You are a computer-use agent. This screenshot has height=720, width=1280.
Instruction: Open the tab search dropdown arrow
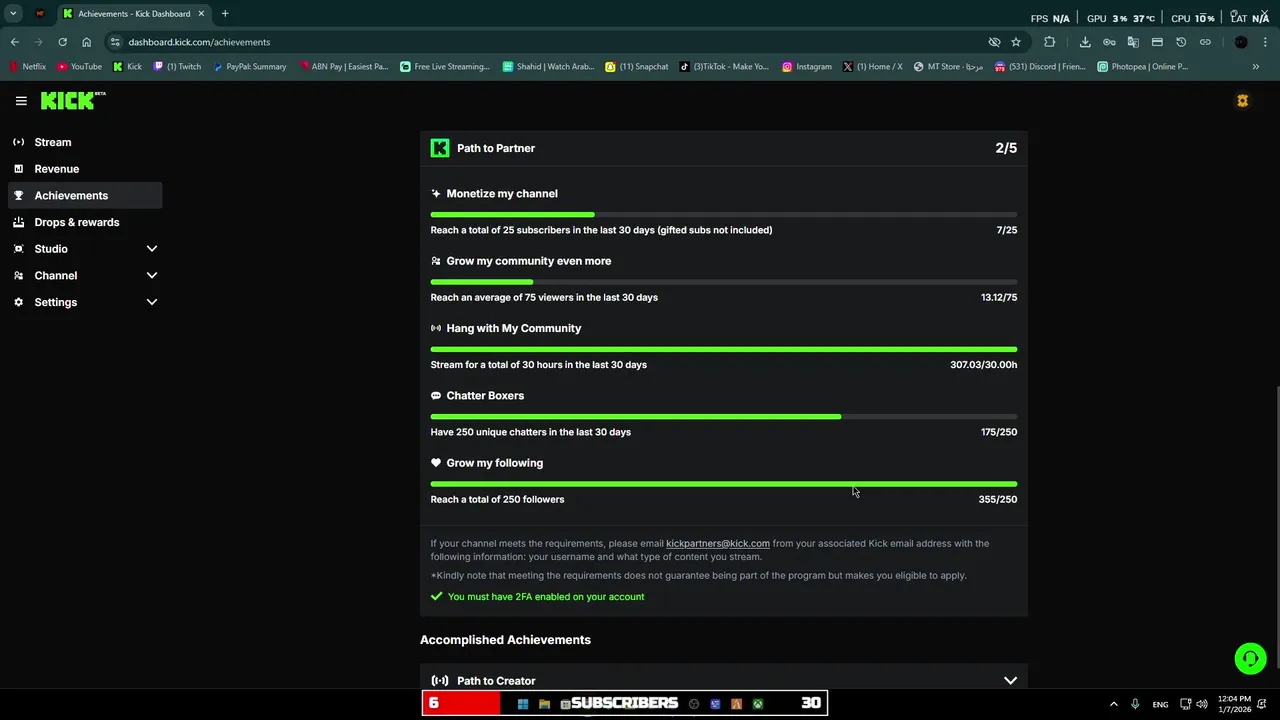click(13, 14)
